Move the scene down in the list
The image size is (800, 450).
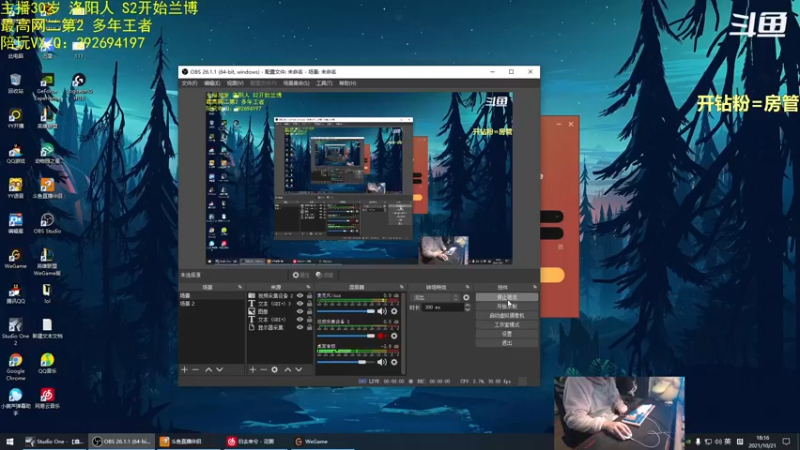point(219,369)
